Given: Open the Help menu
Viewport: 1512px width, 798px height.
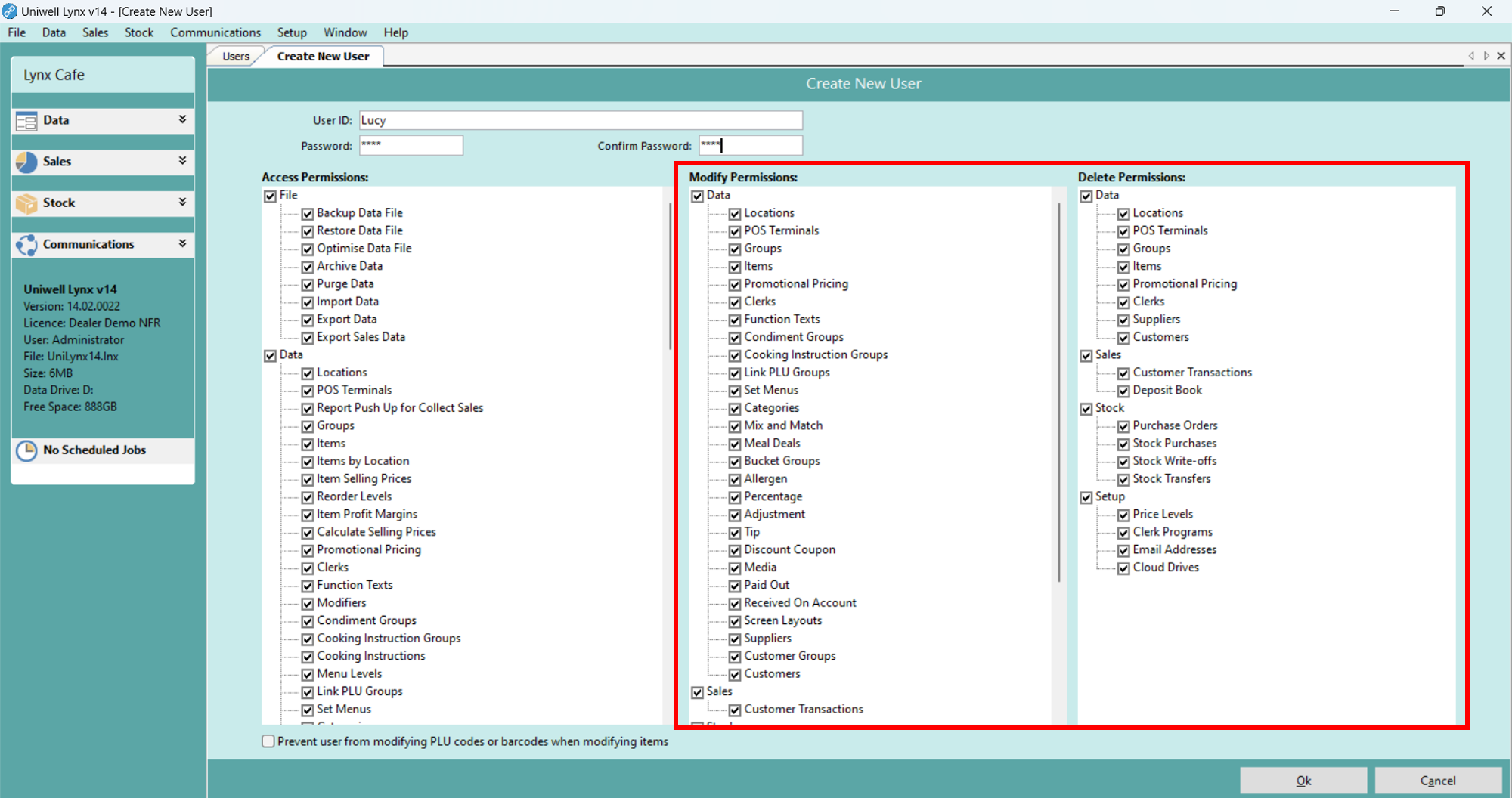Looking at the screenshot, I should (396, 32).
